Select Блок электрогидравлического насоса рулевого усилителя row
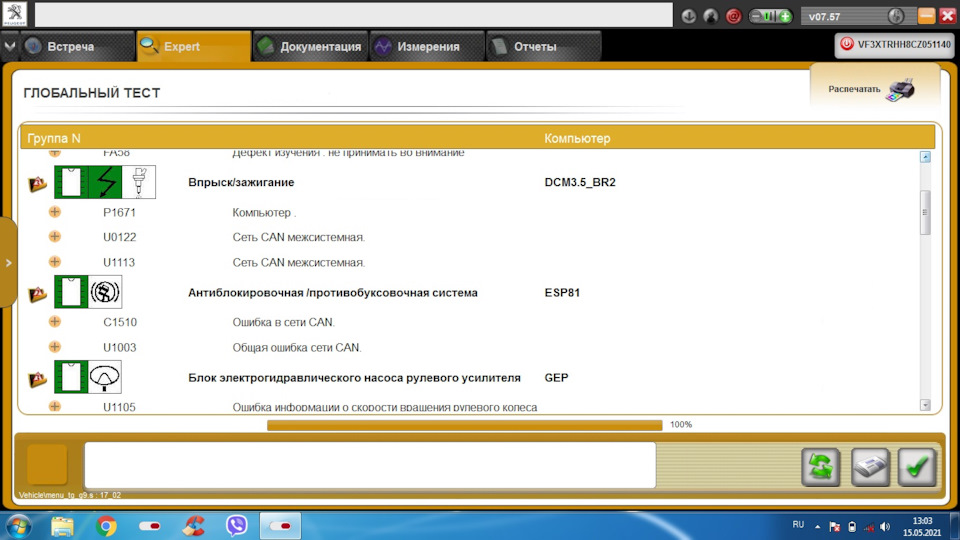The width and height of the screenshot is (960, 540). pyautogui.click(x=354, y=378)
